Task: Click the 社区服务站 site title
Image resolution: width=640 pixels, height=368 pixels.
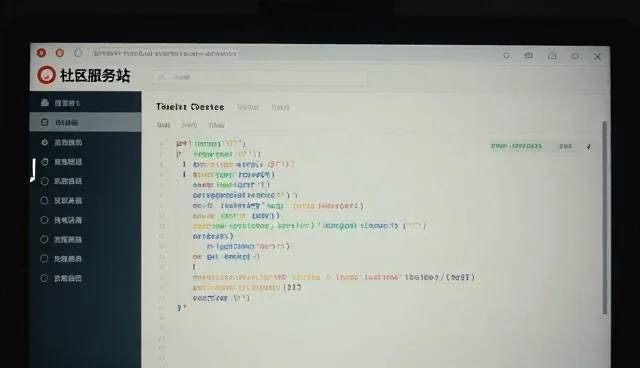Action: tap(95, 75)
